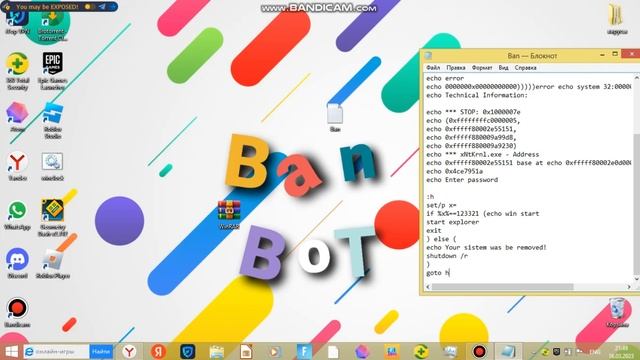Open the 360 Total Security taskbar icon
This screenshot has height=360, width=640.
click(421, 351)
